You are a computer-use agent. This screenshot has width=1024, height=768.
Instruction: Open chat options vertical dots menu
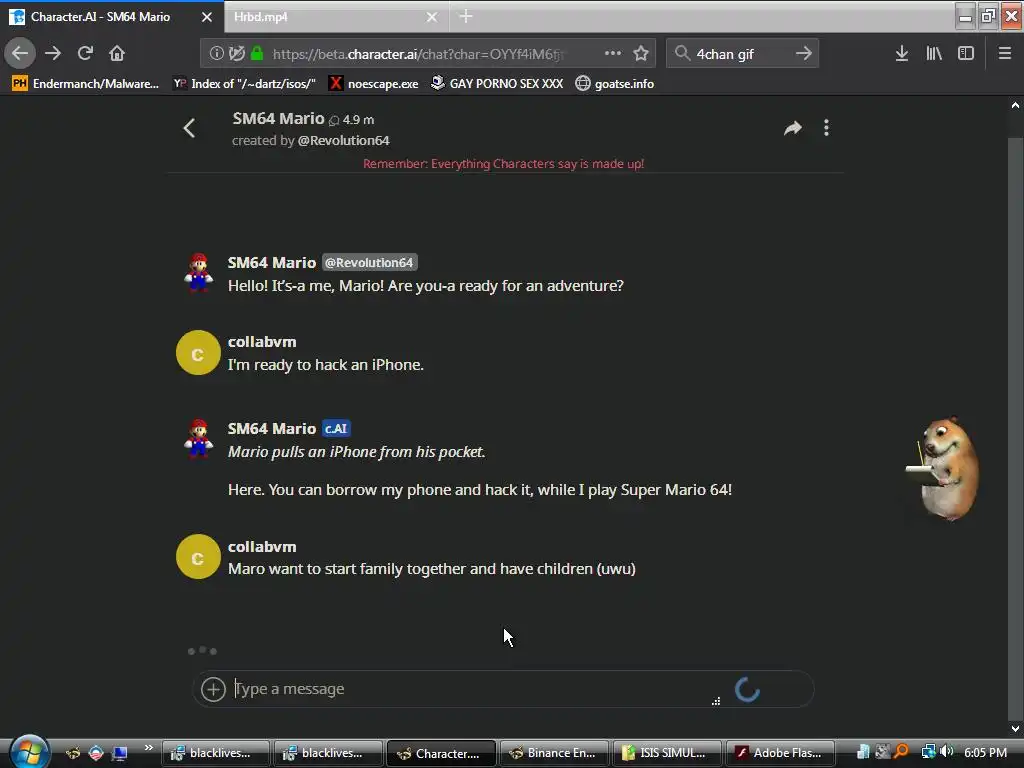click(x=826, y=128)
